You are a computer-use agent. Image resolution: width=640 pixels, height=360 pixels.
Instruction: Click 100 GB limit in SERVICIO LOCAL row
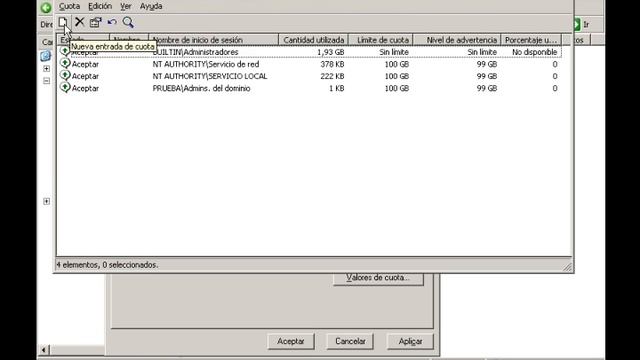pos(397,76)
